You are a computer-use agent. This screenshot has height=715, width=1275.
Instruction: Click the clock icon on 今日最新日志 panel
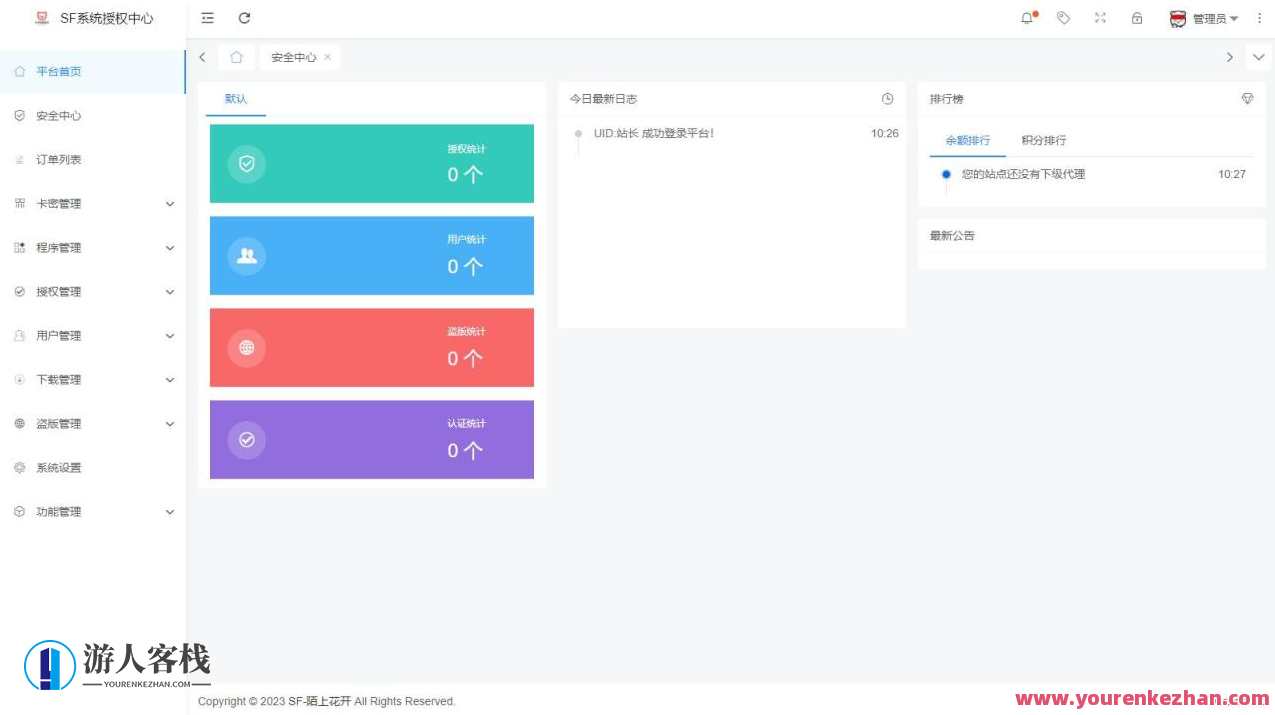[887, 98]
